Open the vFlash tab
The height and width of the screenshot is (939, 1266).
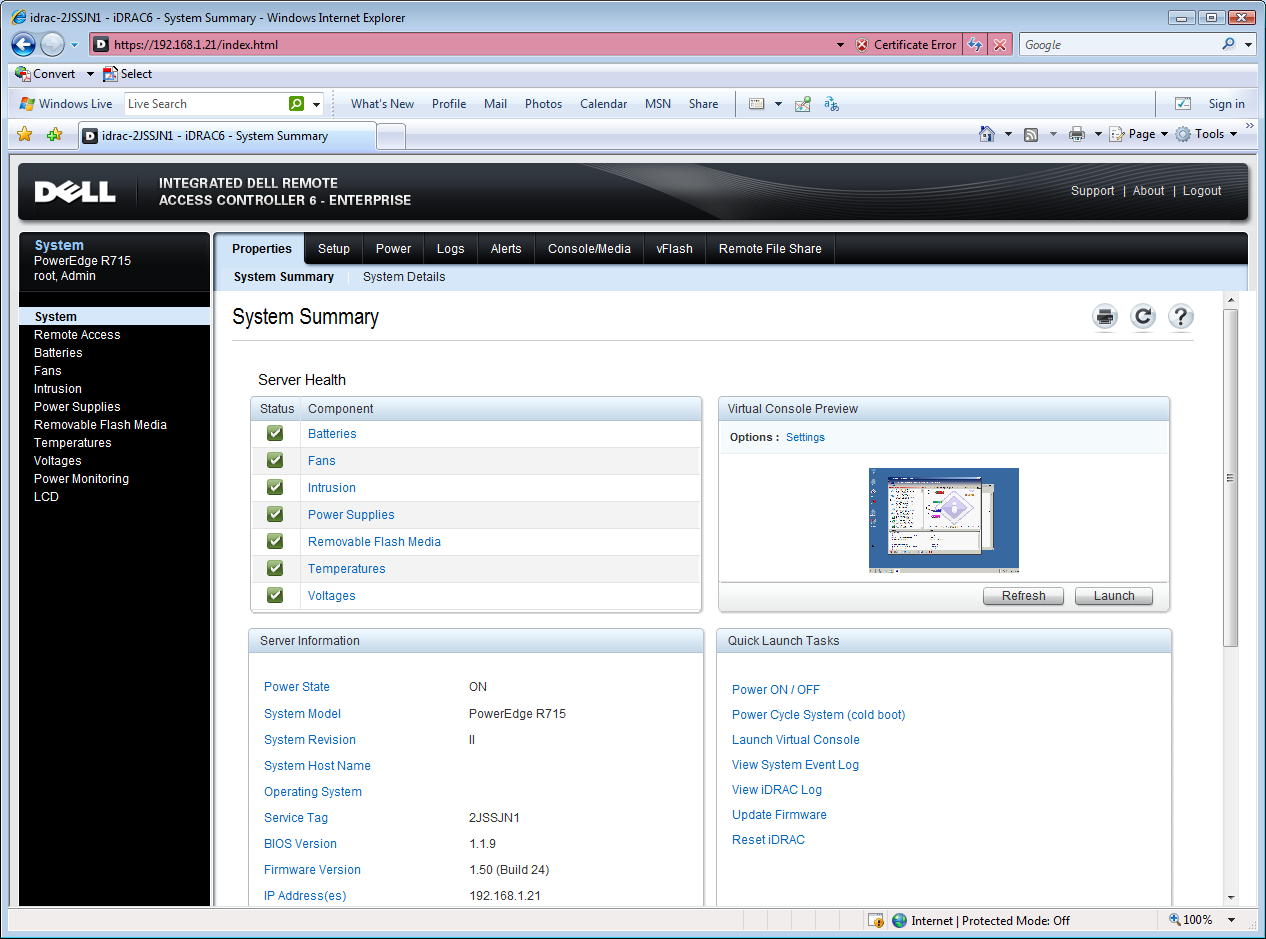tap(675, 249)
